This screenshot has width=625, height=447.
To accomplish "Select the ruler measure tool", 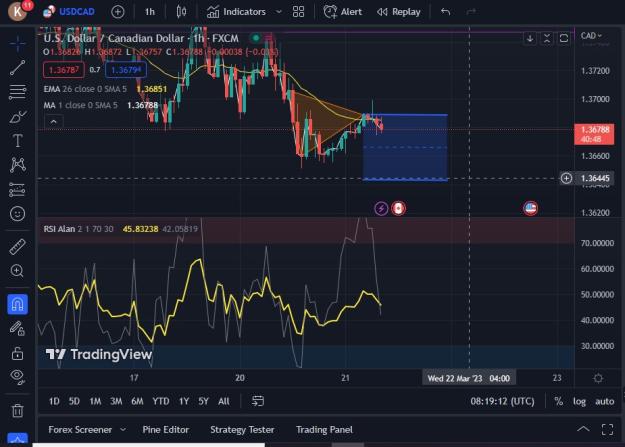I will 18,246.
